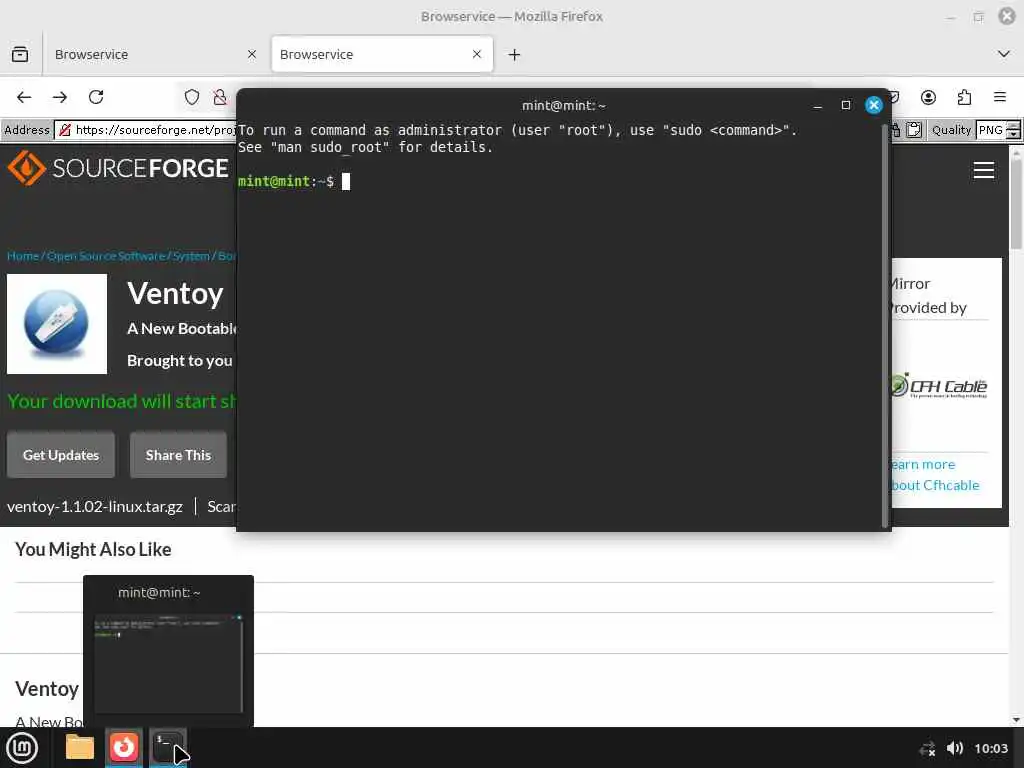Click the terminal window scrollbar
Viewport: 1024px width, 768px height.
(x=885, y=325)
